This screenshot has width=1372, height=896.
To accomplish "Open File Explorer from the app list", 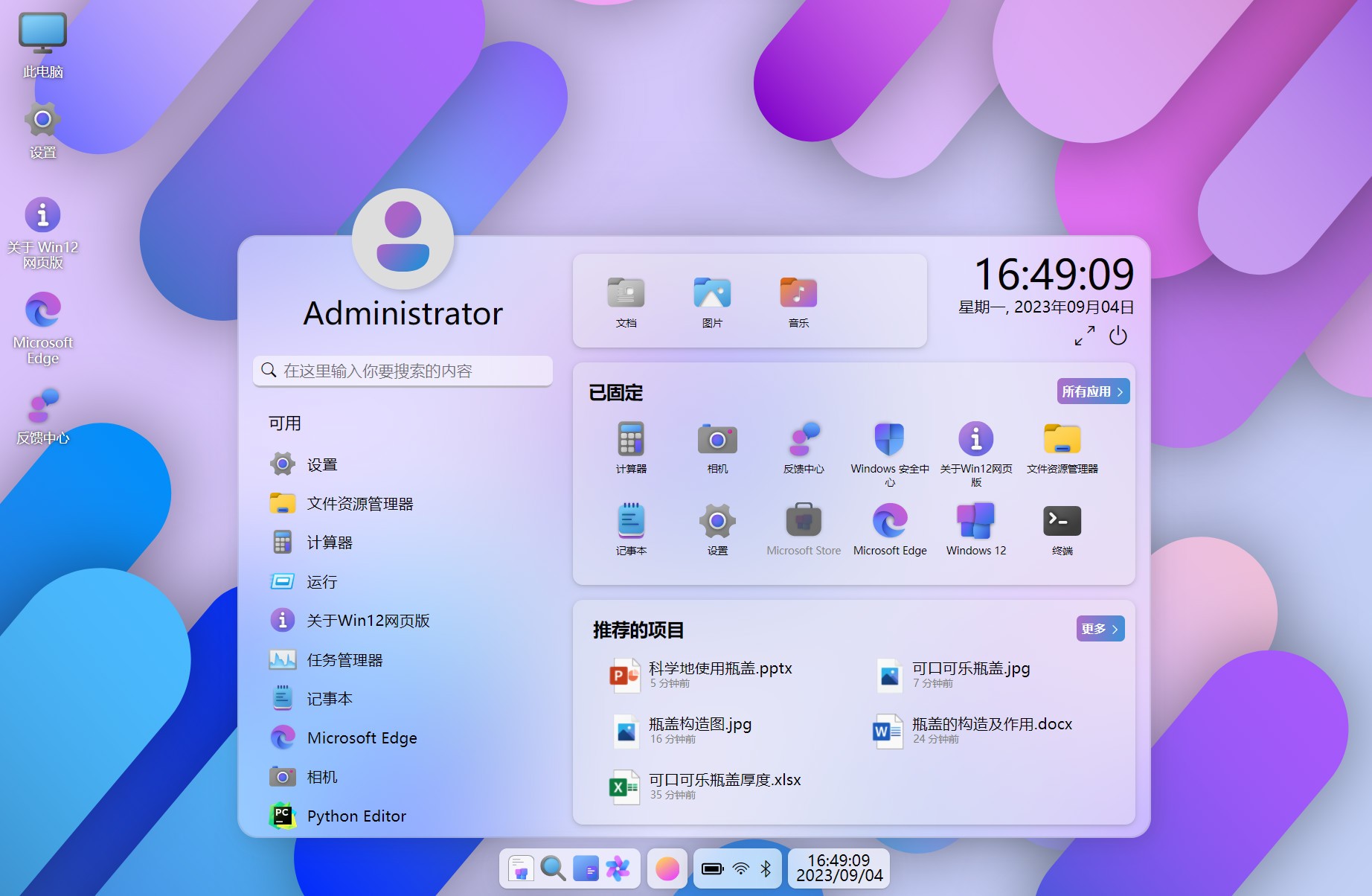I will 403,504.
